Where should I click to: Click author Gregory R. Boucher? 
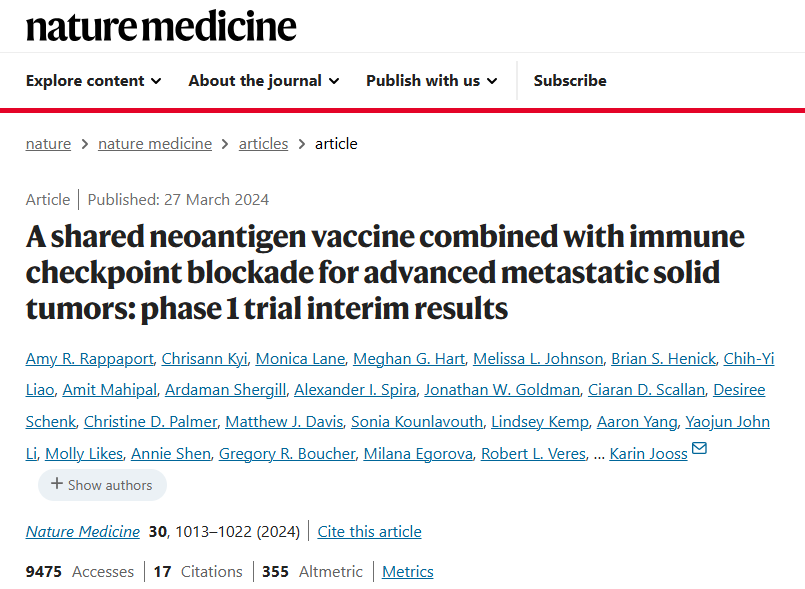click(x=287, y=454)
